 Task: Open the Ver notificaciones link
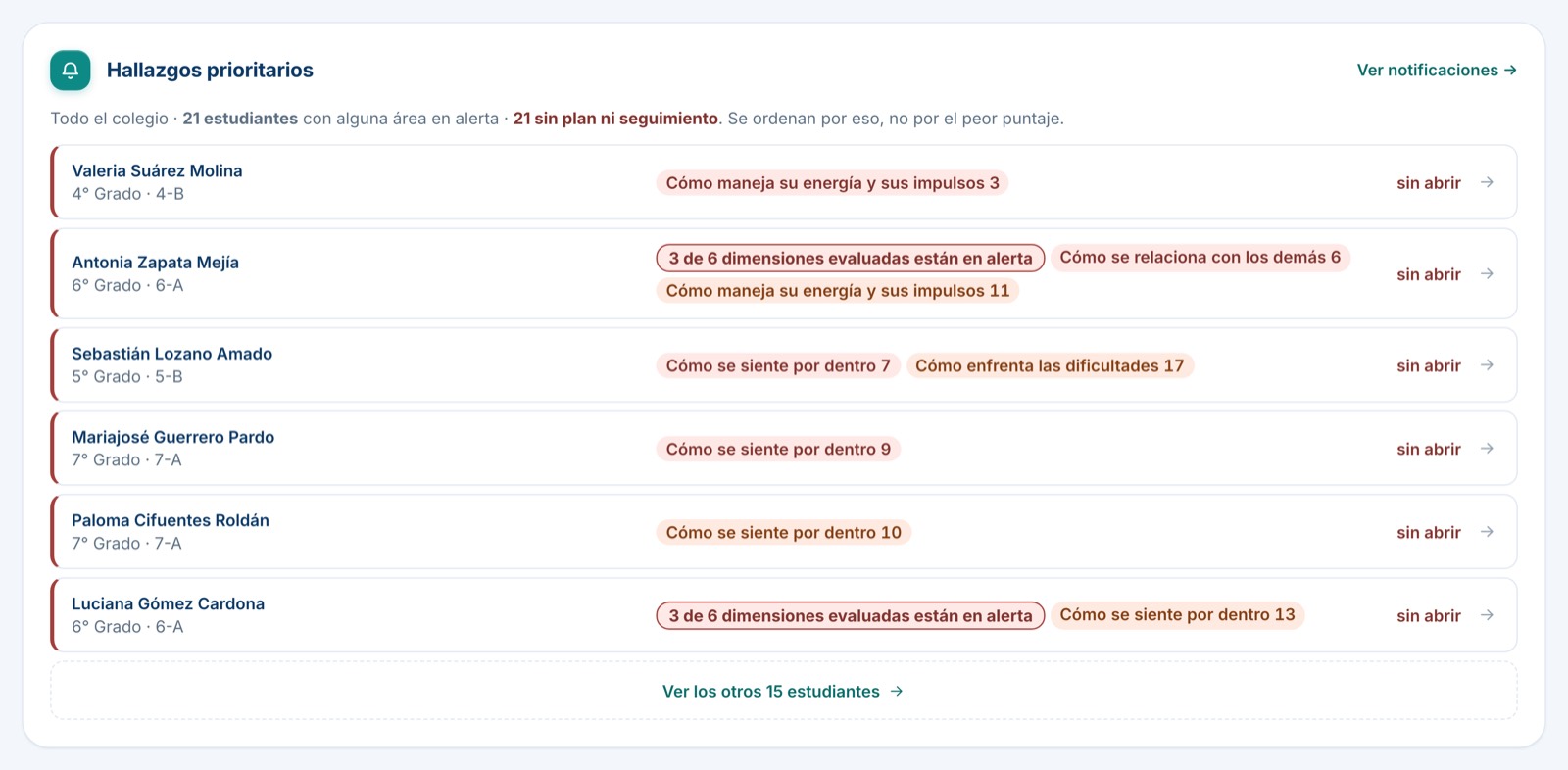coord(1437,71)
